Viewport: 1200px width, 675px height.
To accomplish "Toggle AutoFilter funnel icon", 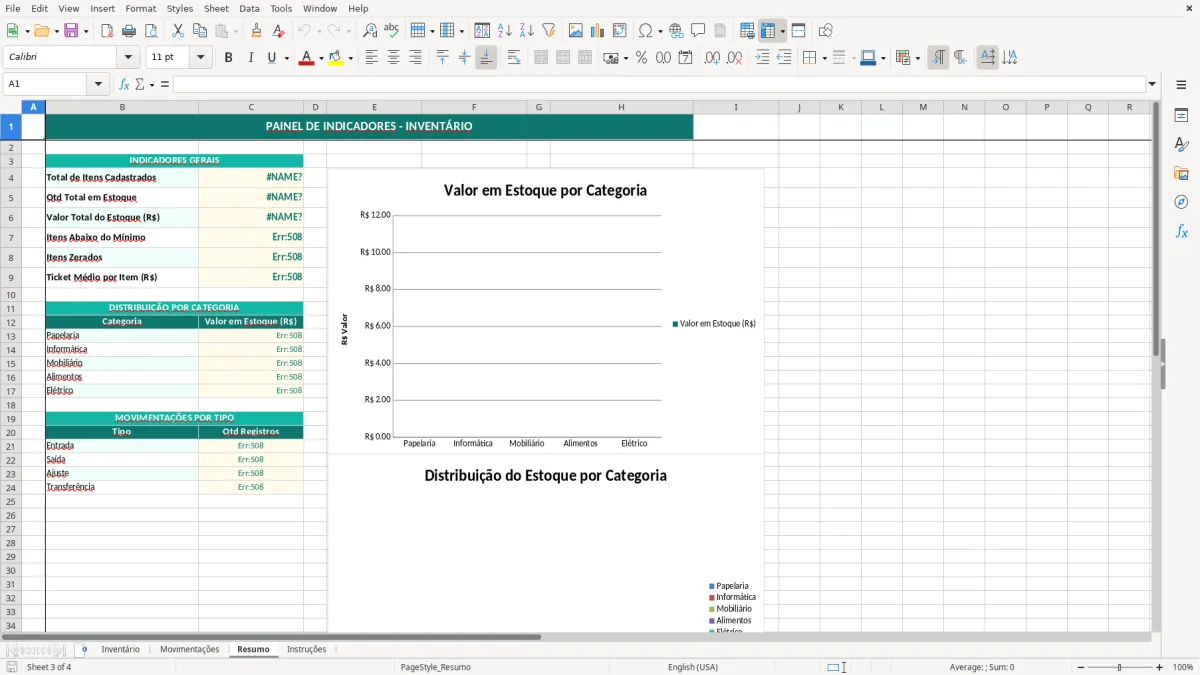I will pos(549,31).
